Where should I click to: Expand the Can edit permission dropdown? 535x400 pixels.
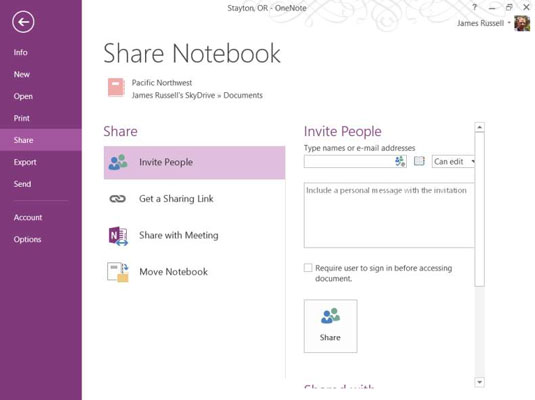coord(454,161)
